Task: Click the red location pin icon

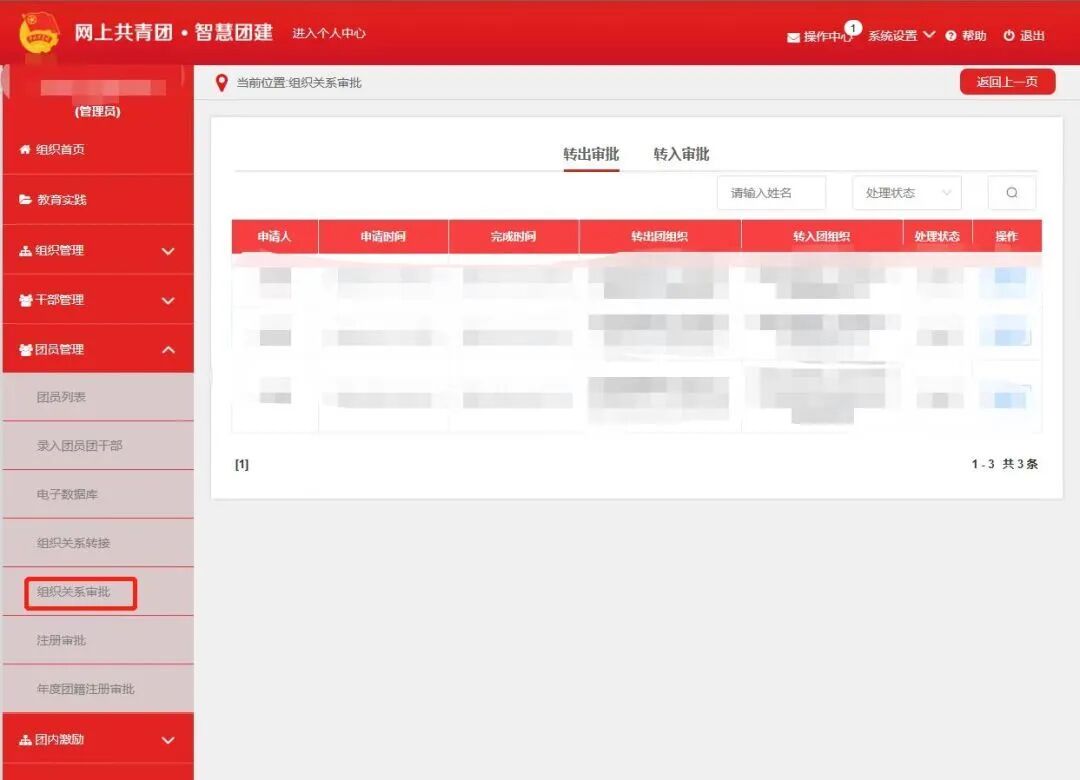Action: [221, 83]
